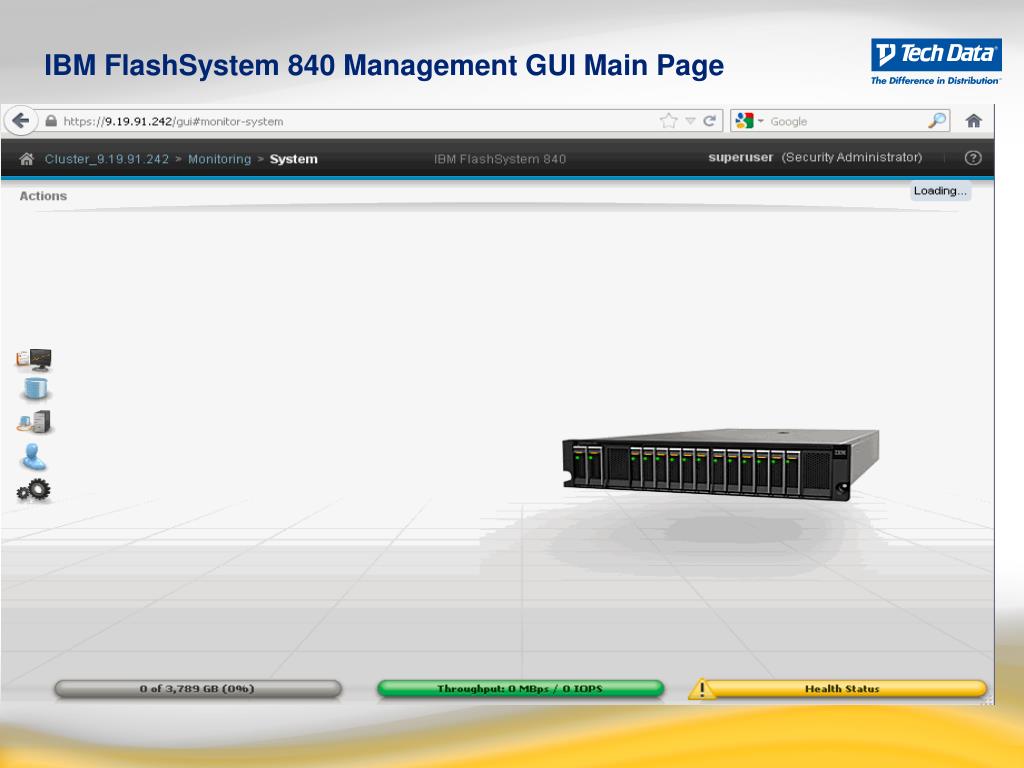Open the Settings gears sidebar icon
The image size is (1024, 768).
click(33, 490)
